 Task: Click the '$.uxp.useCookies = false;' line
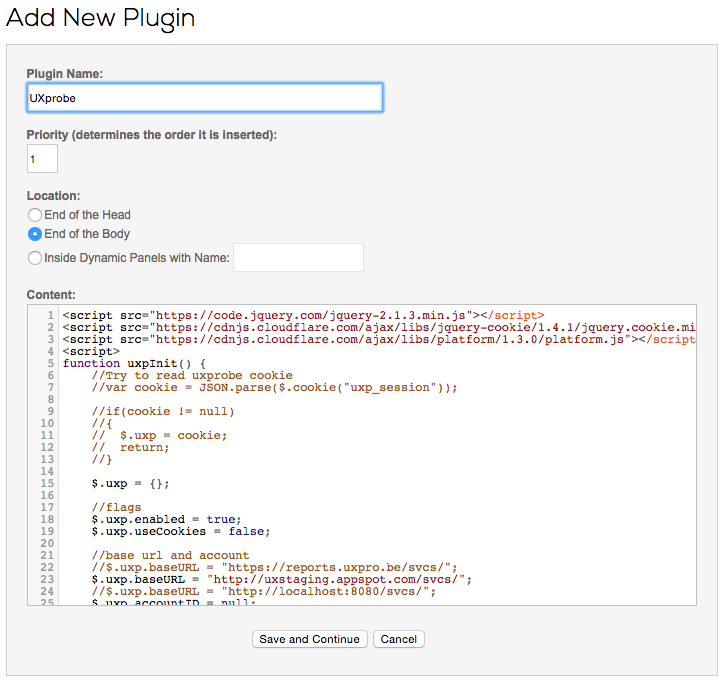[x=181, y=532]
